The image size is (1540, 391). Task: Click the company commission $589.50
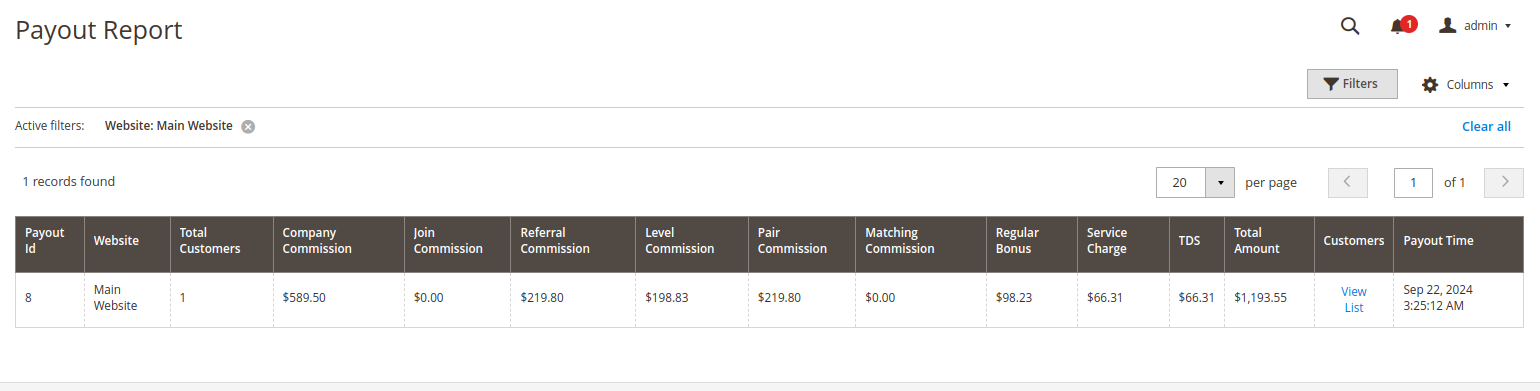[x=304, y=298]
